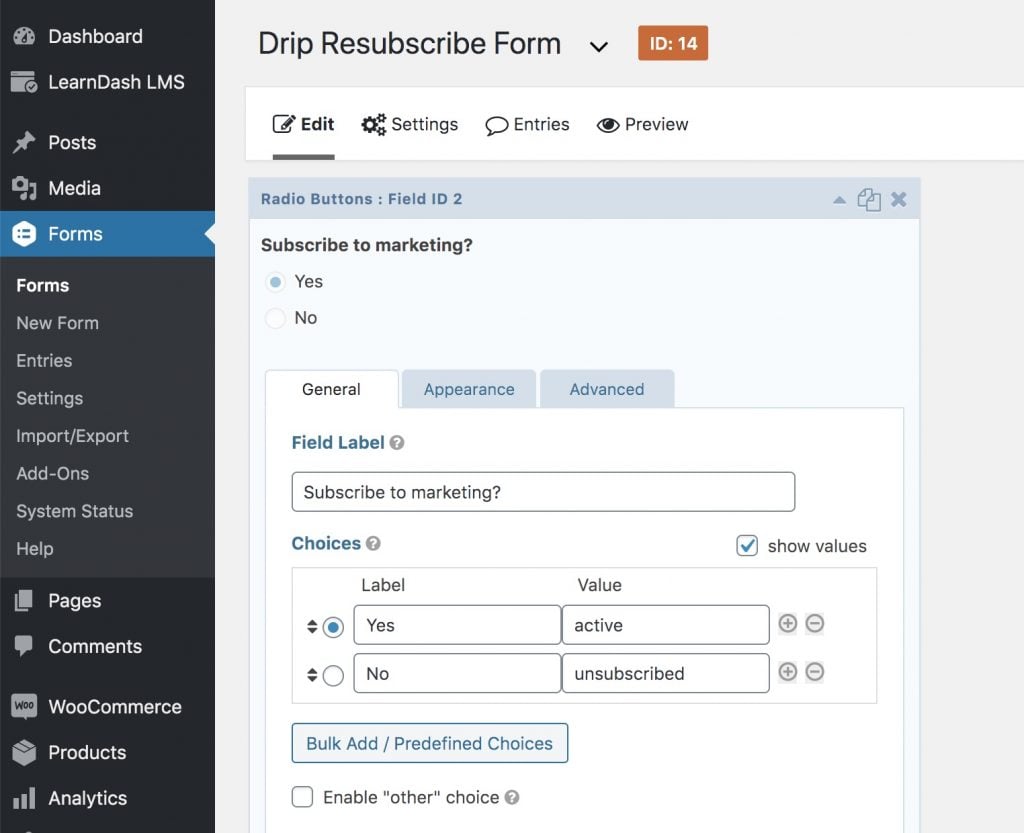
Task: Open the form switcher dropdown arrow
Action: point(599,46)
